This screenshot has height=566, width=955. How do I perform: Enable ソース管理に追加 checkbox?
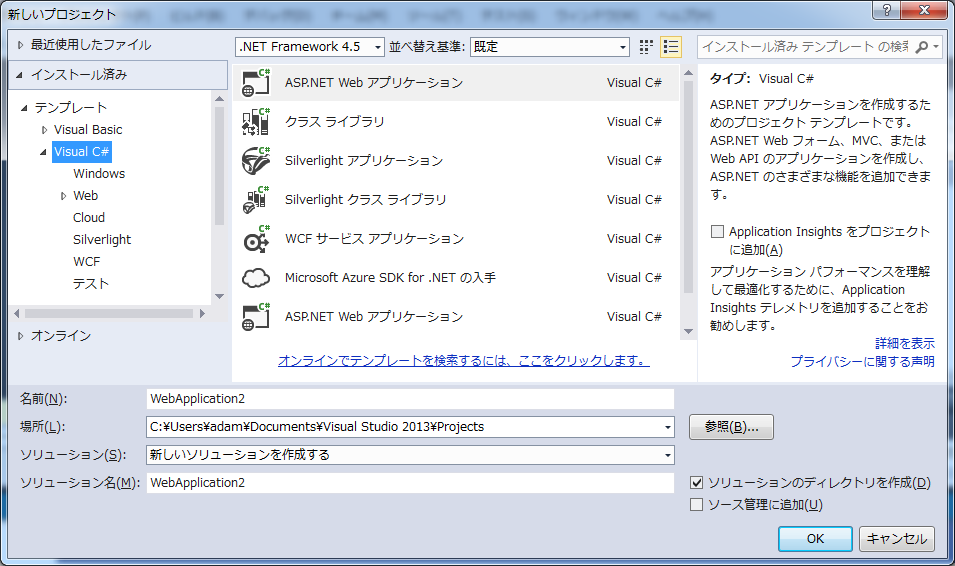(696, 504)
